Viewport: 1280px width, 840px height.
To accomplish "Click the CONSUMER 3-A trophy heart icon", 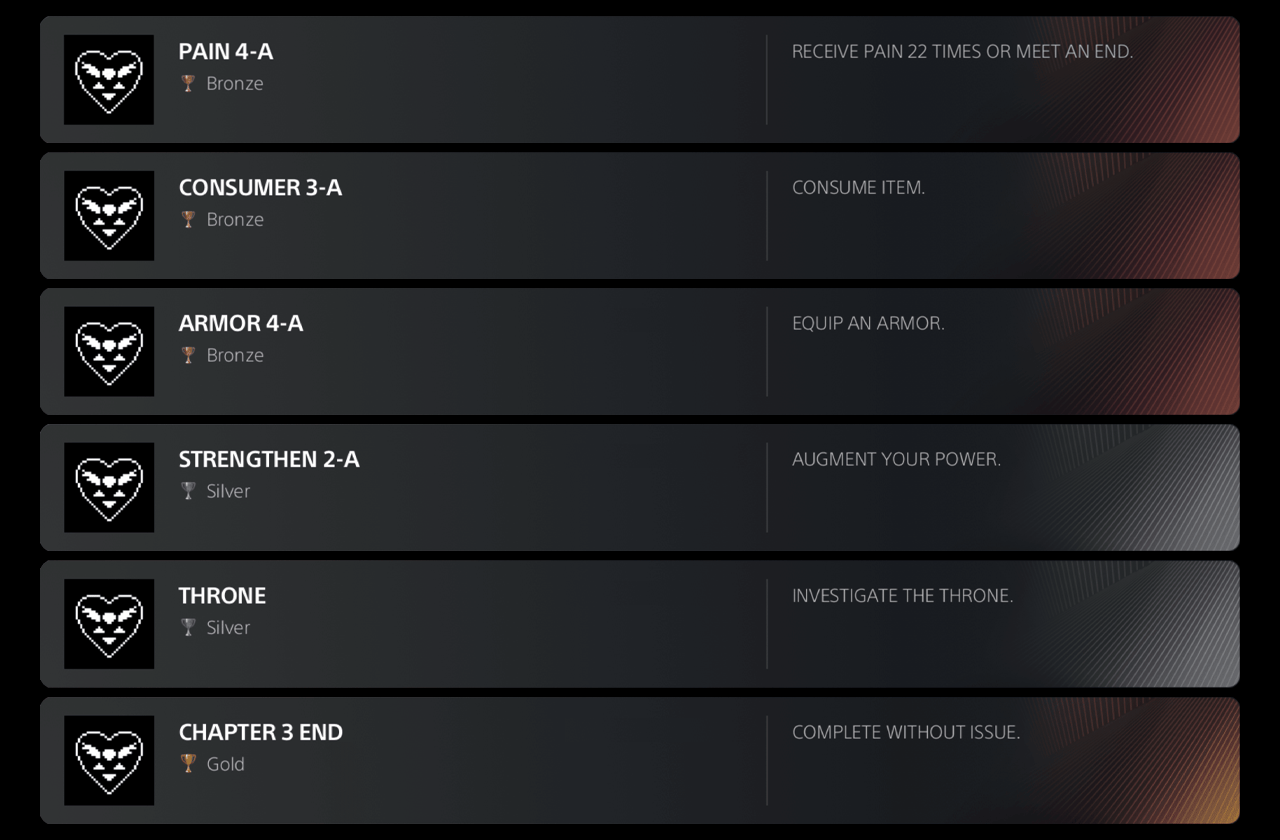I will tap(109, 216).
